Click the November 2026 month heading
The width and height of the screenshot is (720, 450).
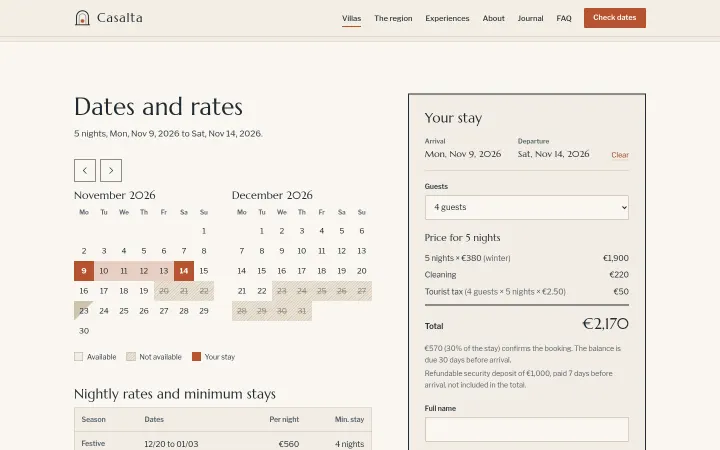click(x=115, y=195)
